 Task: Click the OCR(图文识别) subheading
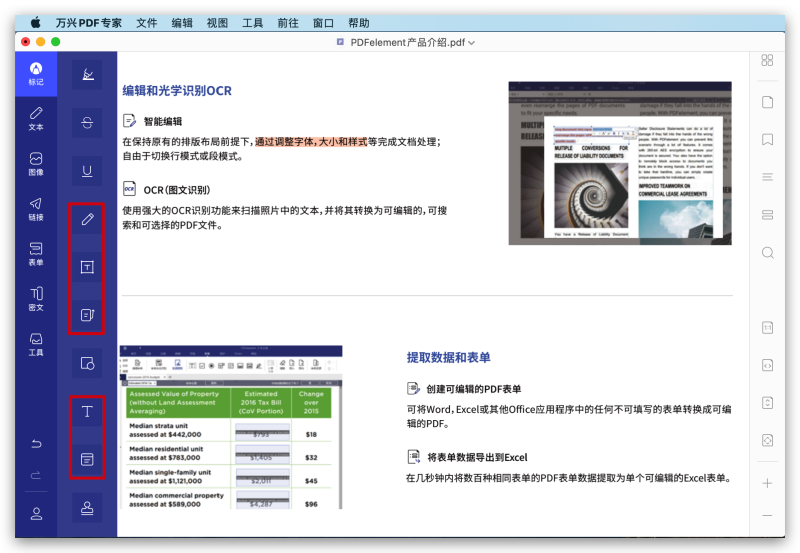point(177,190)
